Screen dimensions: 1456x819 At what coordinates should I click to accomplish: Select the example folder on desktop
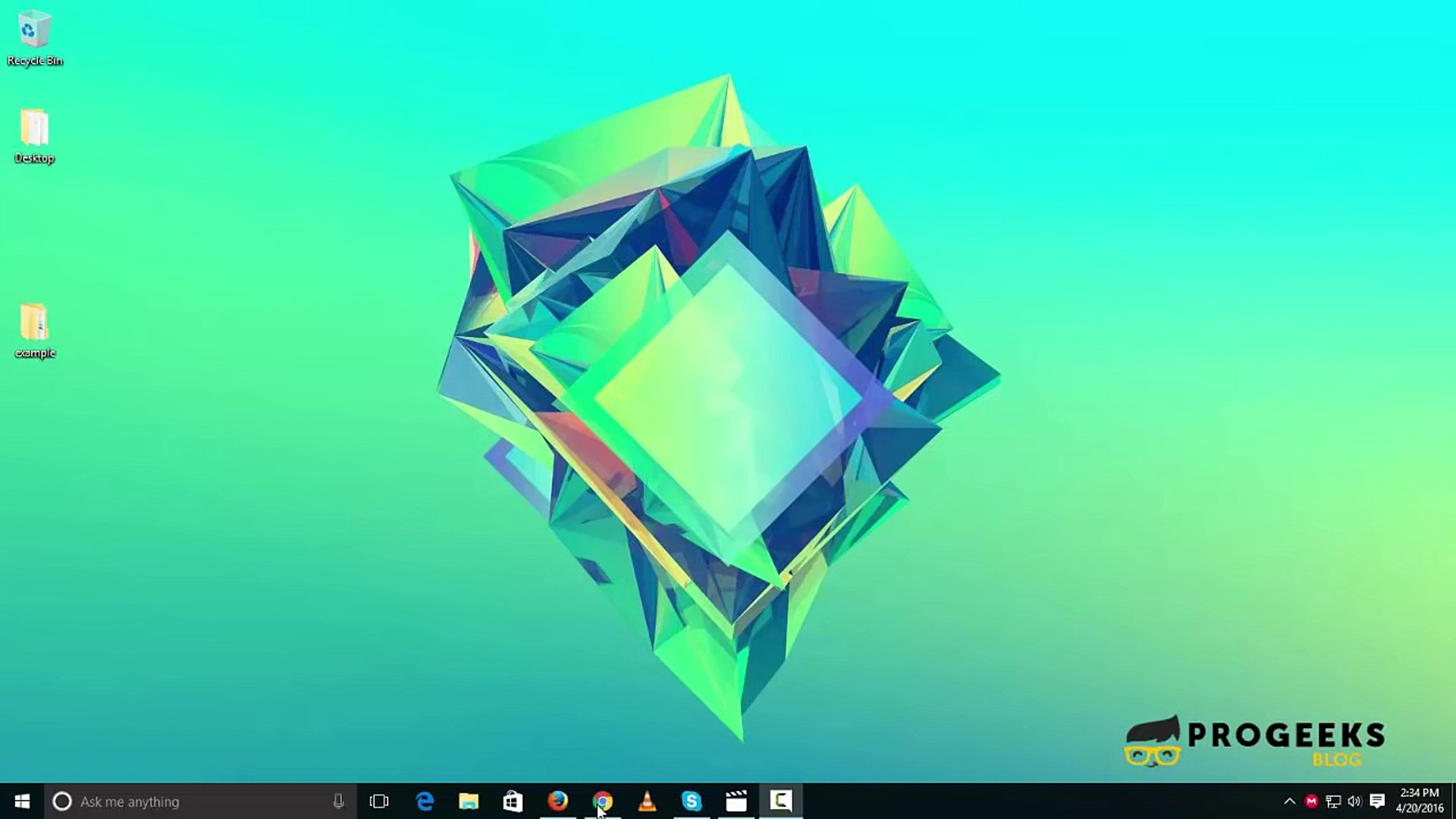(34, 323)
